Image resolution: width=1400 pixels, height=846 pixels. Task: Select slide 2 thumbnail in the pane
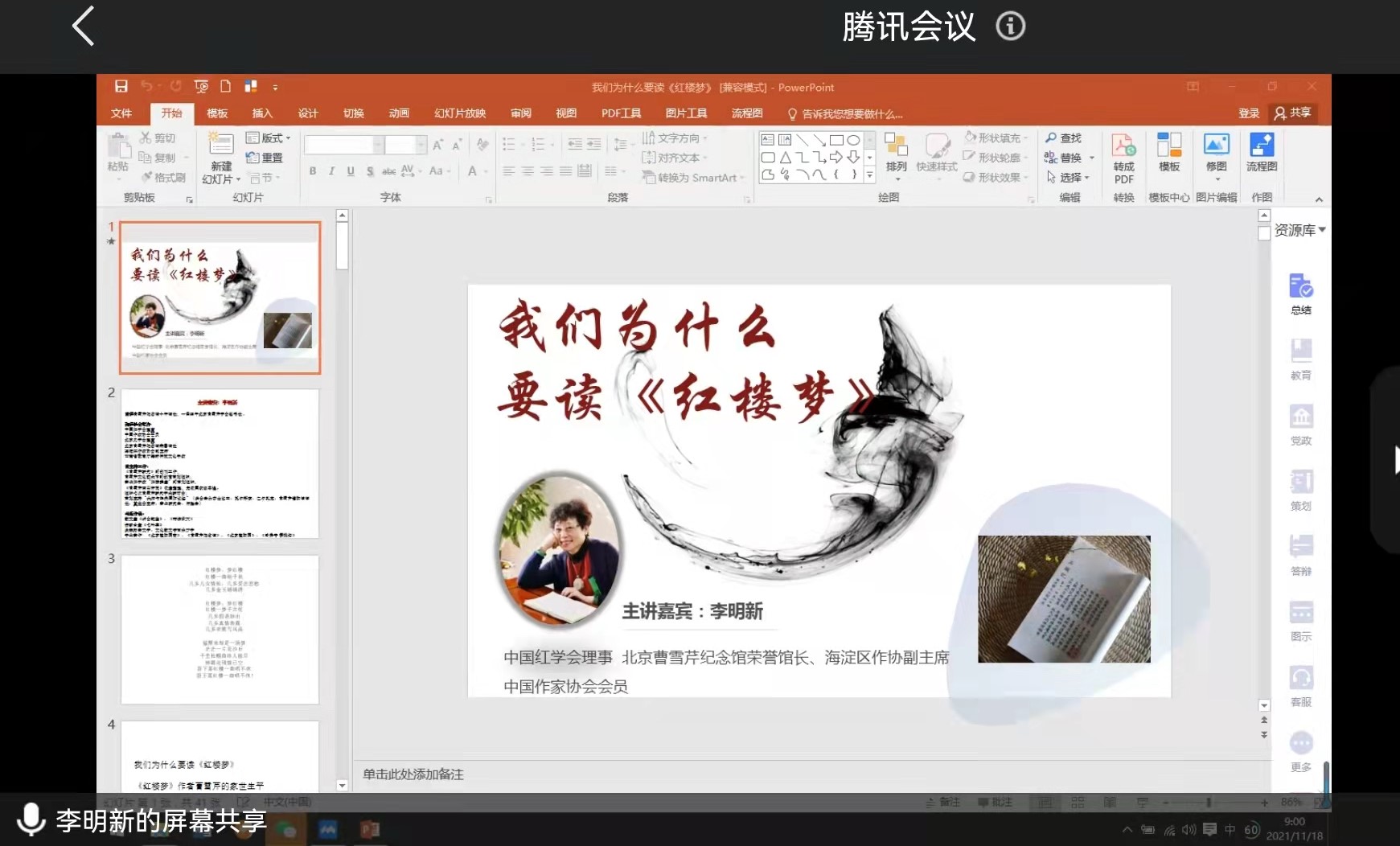(219, 464)
